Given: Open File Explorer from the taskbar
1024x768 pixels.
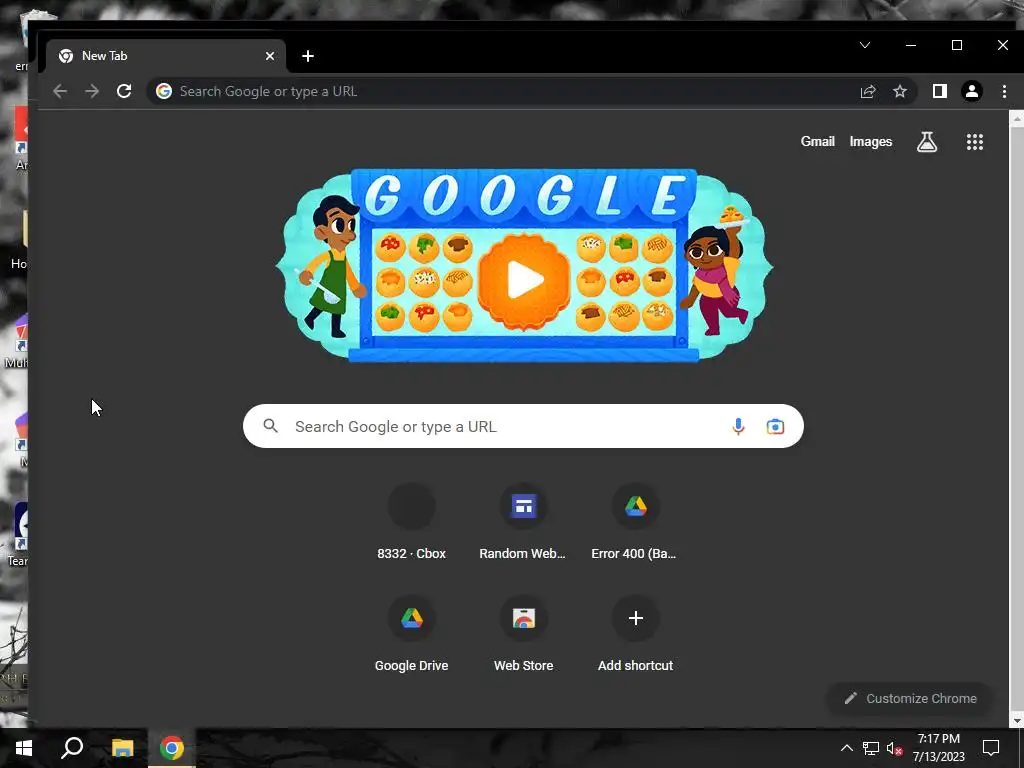Looking at the screenshot, I should tap(122, 748).
